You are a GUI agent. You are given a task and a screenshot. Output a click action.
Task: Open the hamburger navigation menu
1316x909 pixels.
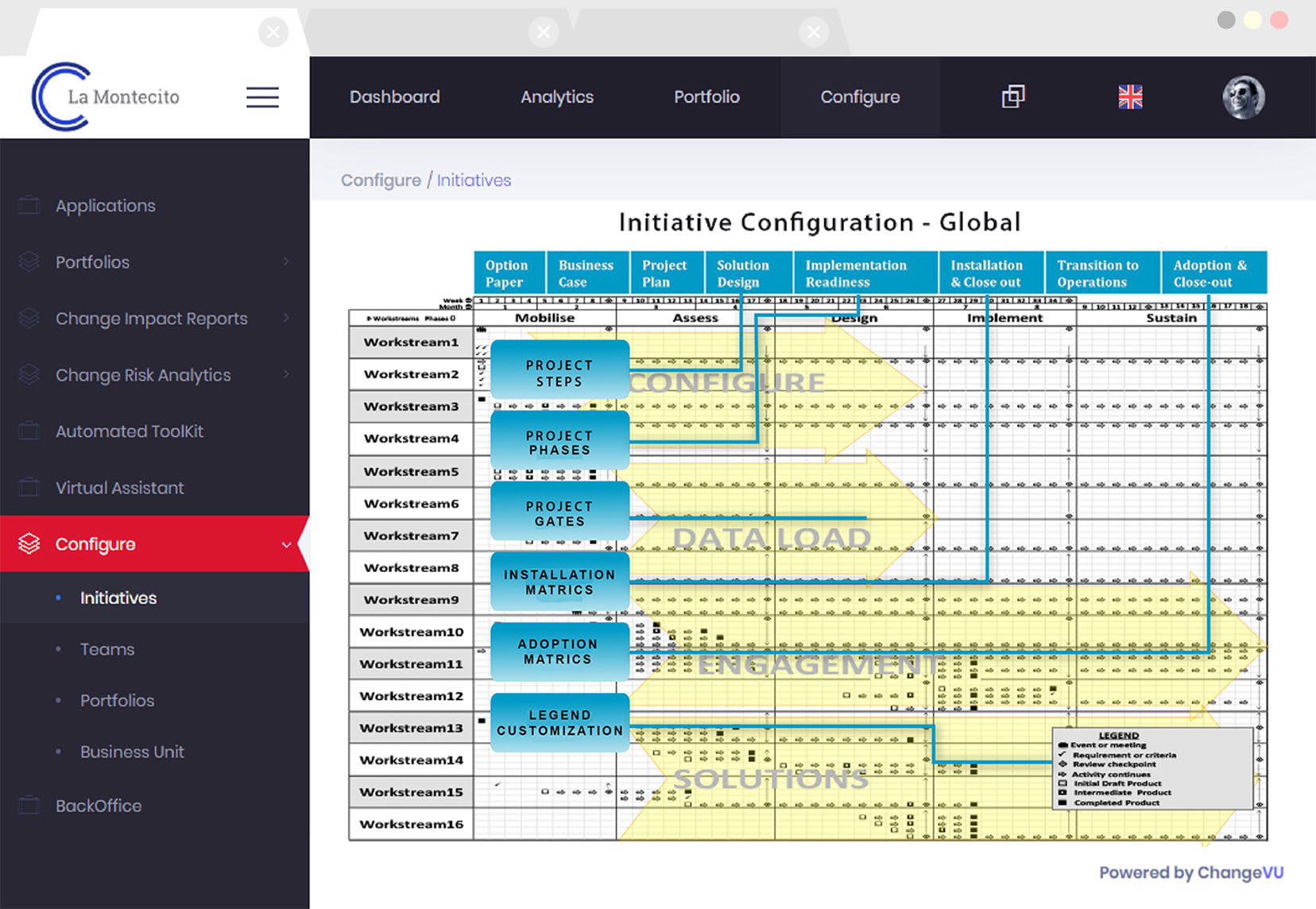click(x=262, y=96)
